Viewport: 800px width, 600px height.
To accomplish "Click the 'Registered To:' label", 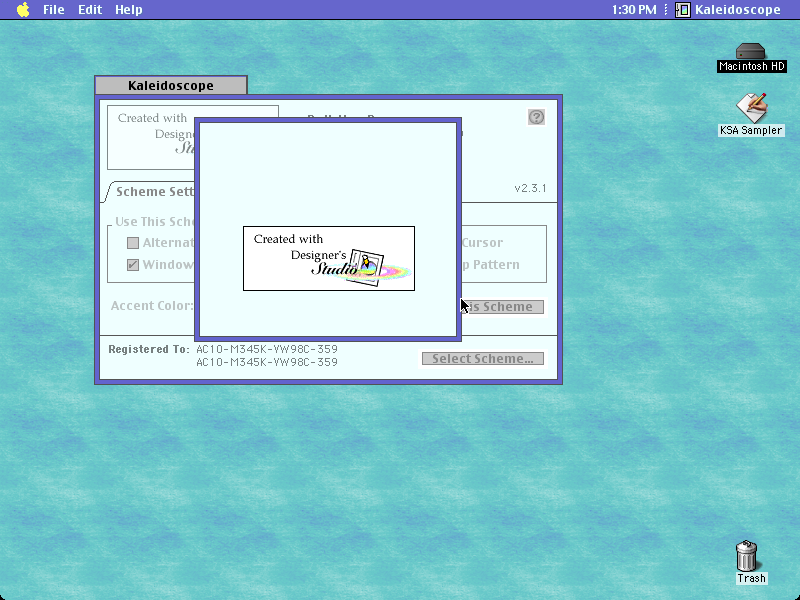I will click(149, 349).
